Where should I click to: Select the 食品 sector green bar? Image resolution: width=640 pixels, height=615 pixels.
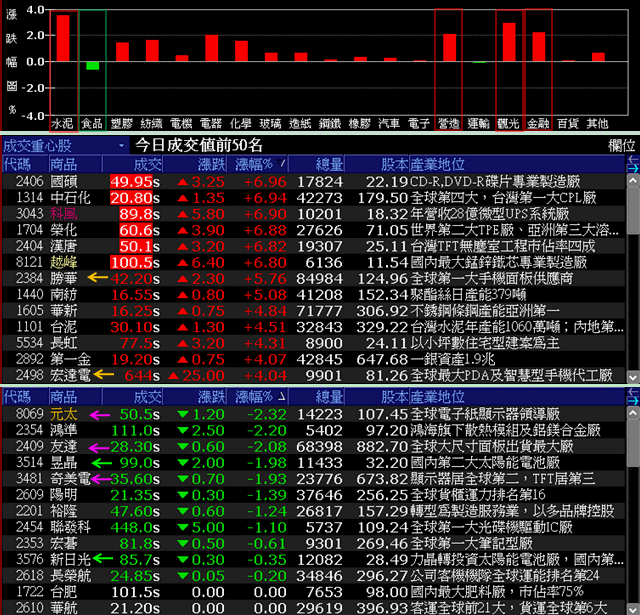point(93,66)
